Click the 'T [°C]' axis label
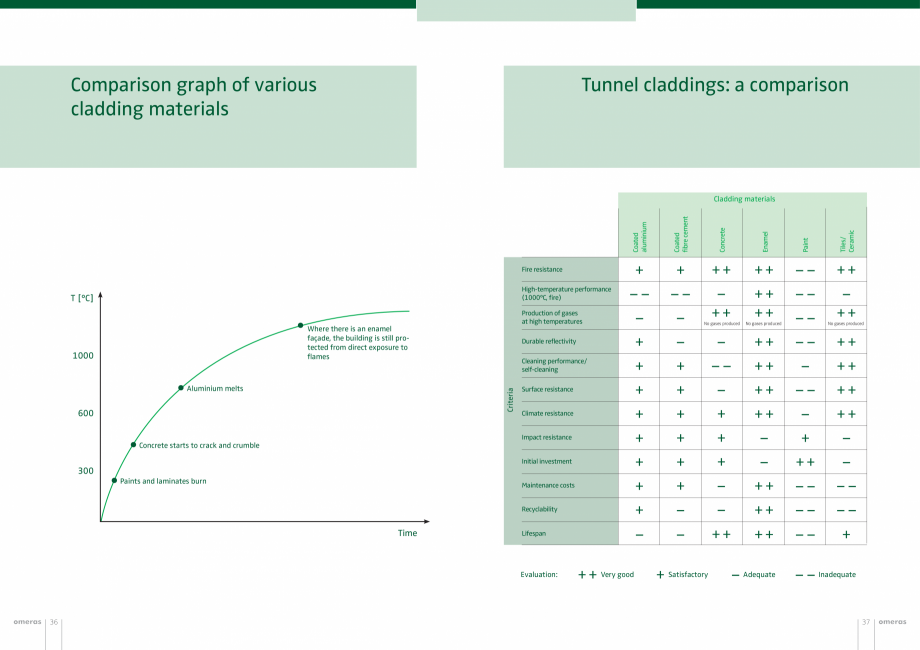Screen dimensions: 920x650 click(x=82, y=298)
